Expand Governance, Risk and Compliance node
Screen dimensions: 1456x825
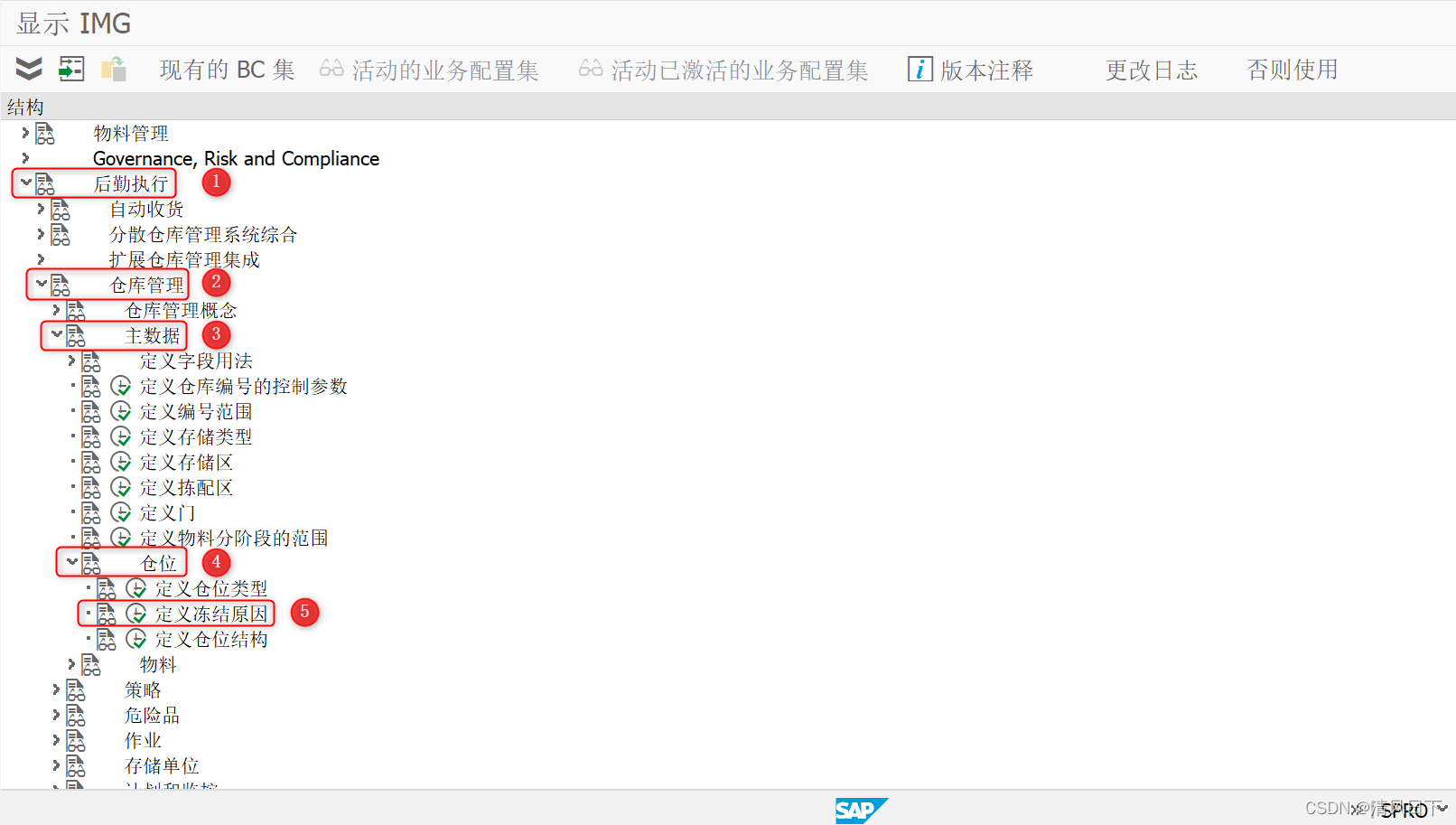25,158
